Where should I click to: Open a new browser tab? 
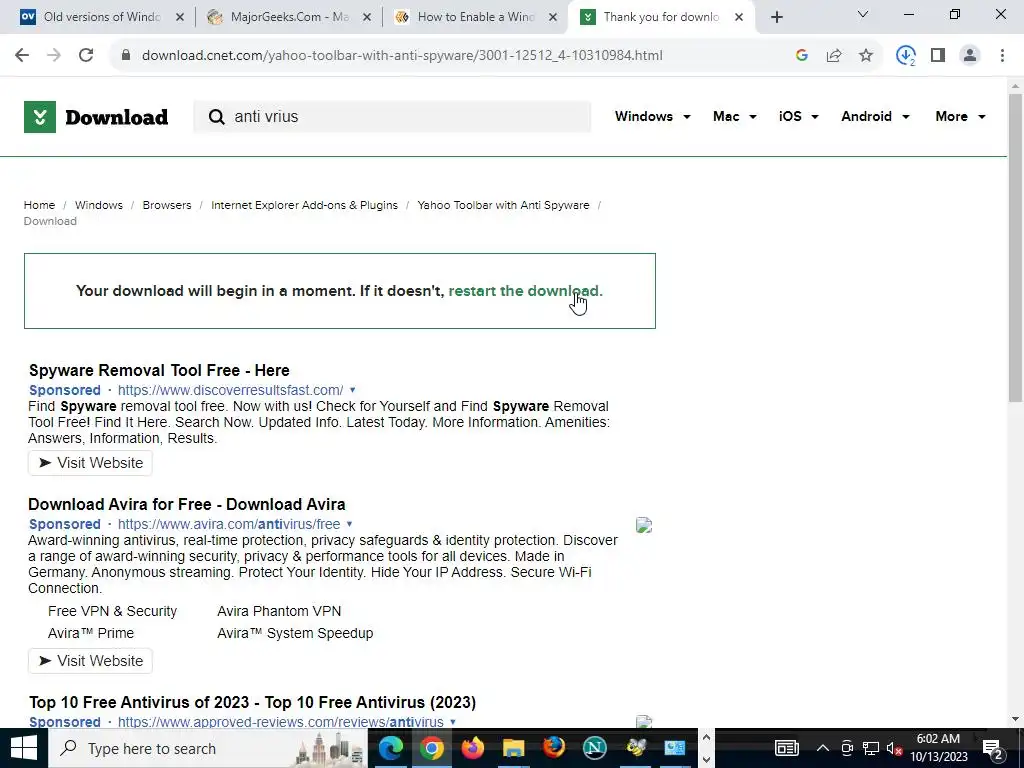click(776, 17)
